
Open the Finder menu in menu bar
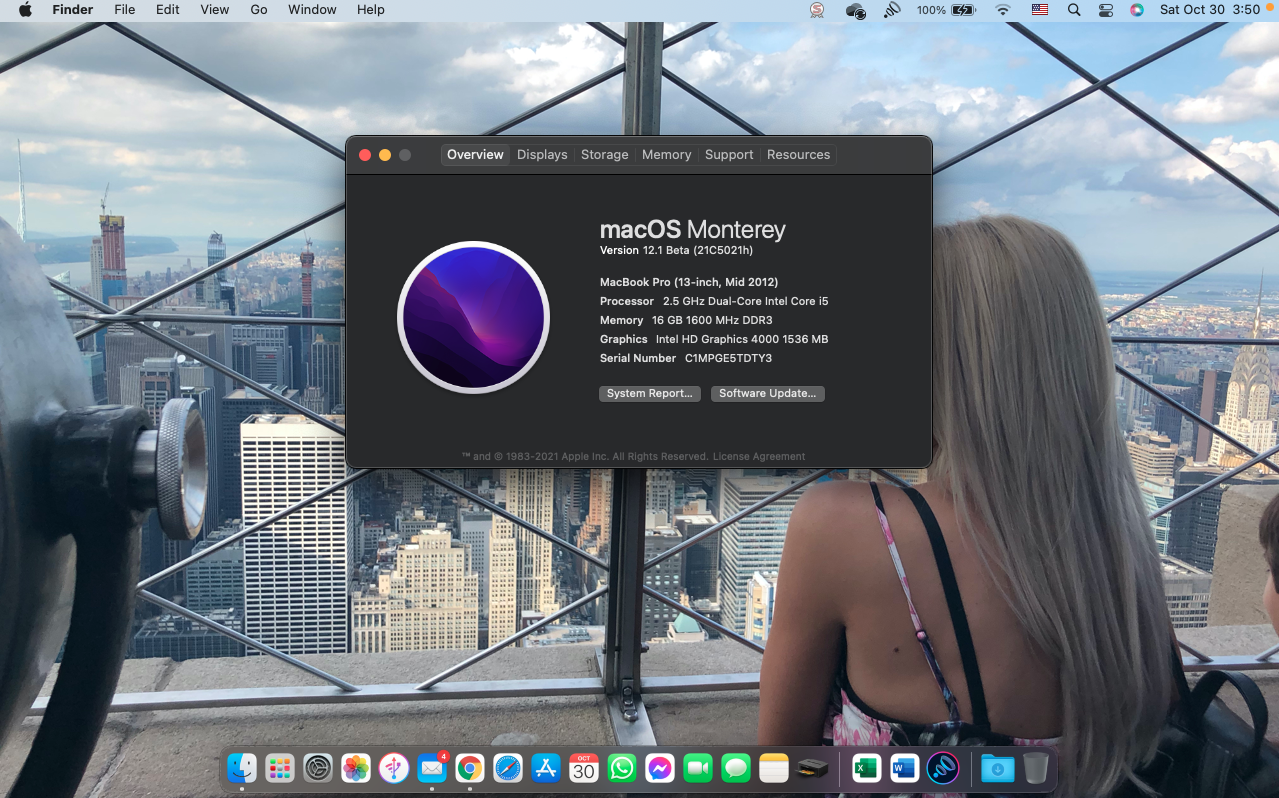[73, 10]
